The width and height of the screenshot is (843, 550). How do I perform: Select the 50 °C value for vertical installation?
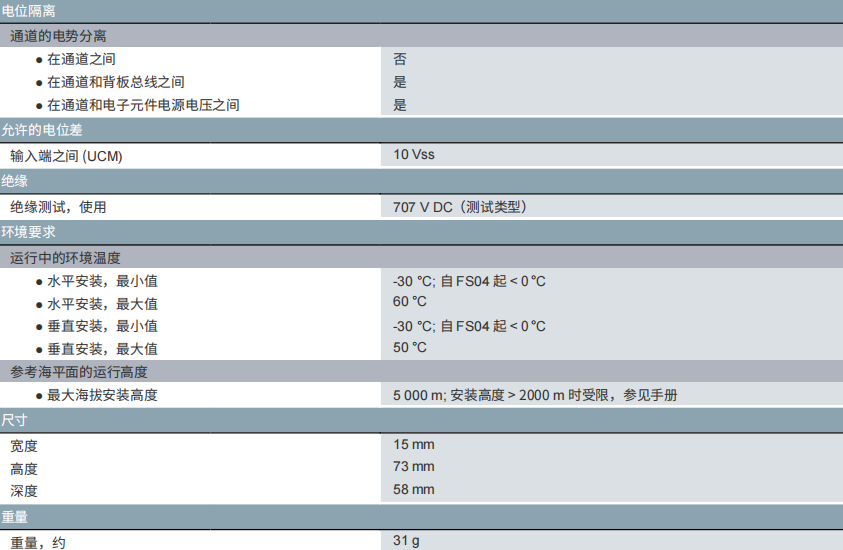point(410,347)
